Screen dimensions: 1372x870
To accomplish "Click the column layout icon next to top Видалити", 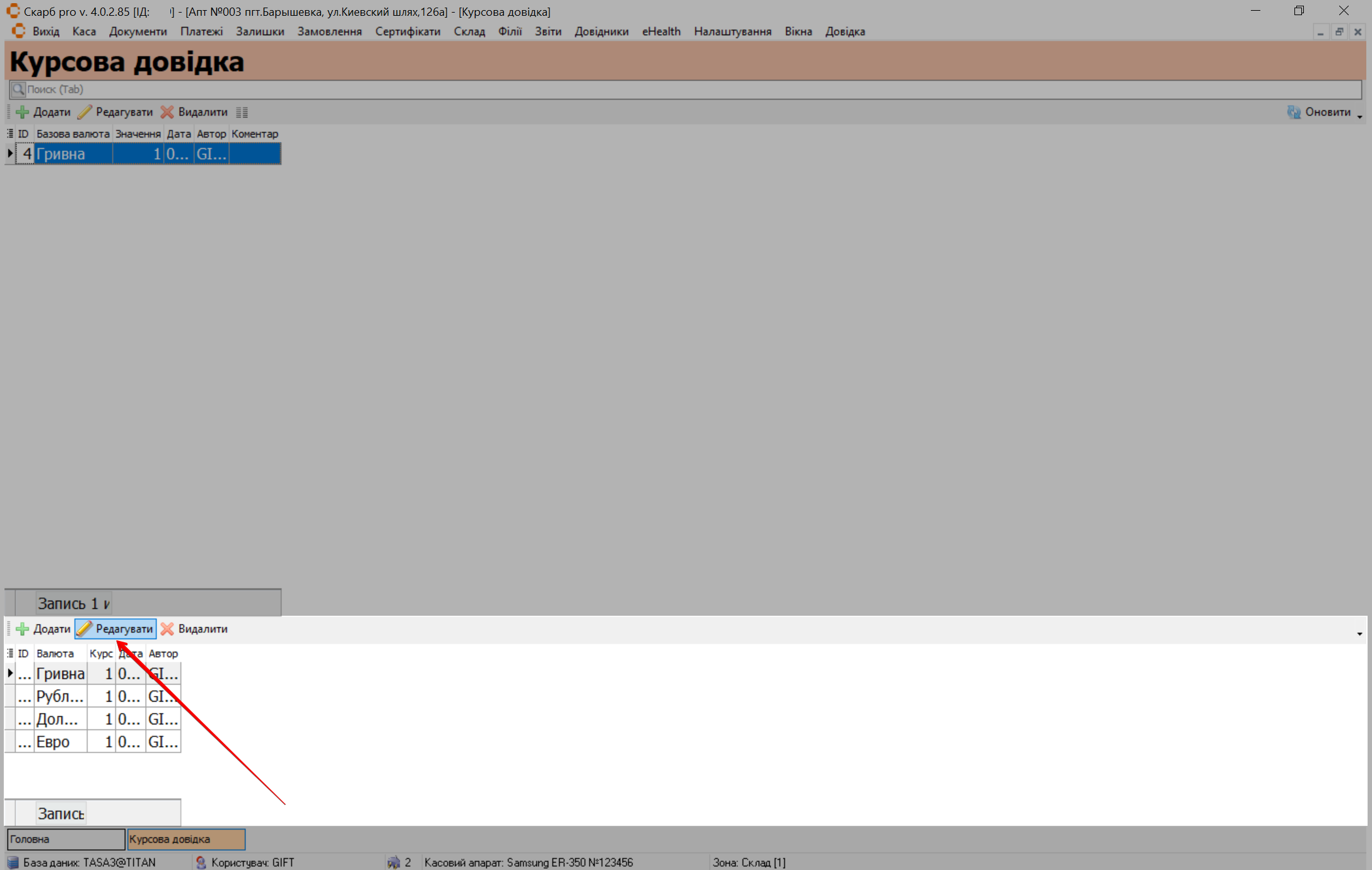I will [x=242, y=112].
